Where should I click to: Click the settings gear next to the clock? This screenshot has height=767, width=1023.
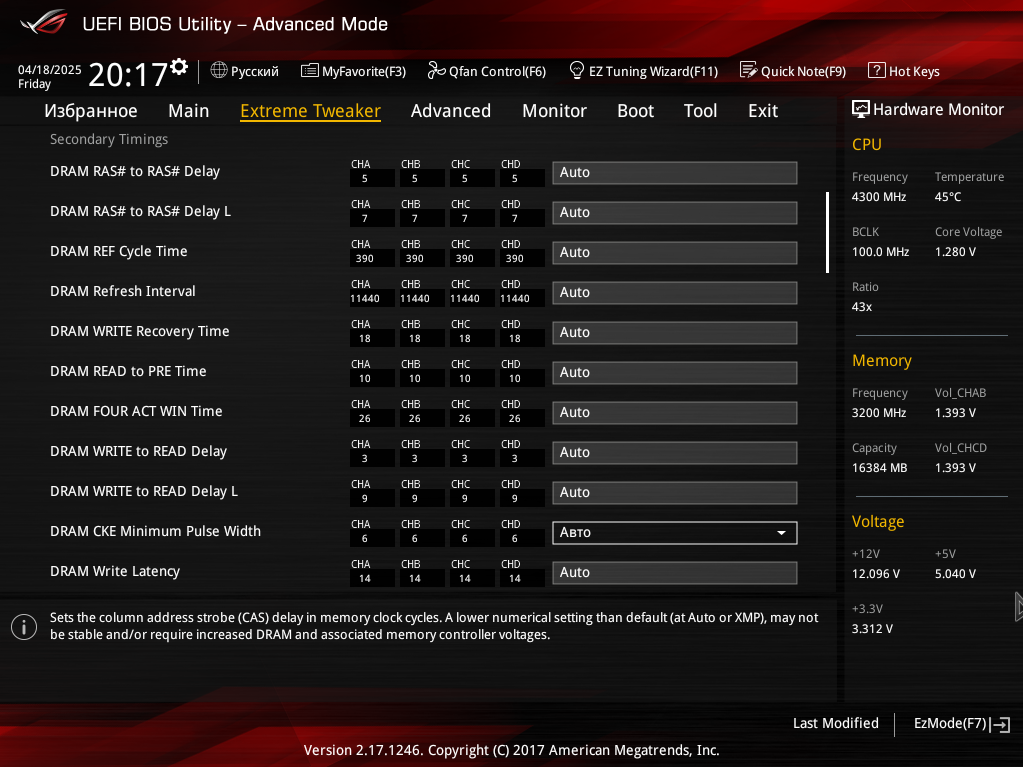click(x=179, y=66)
